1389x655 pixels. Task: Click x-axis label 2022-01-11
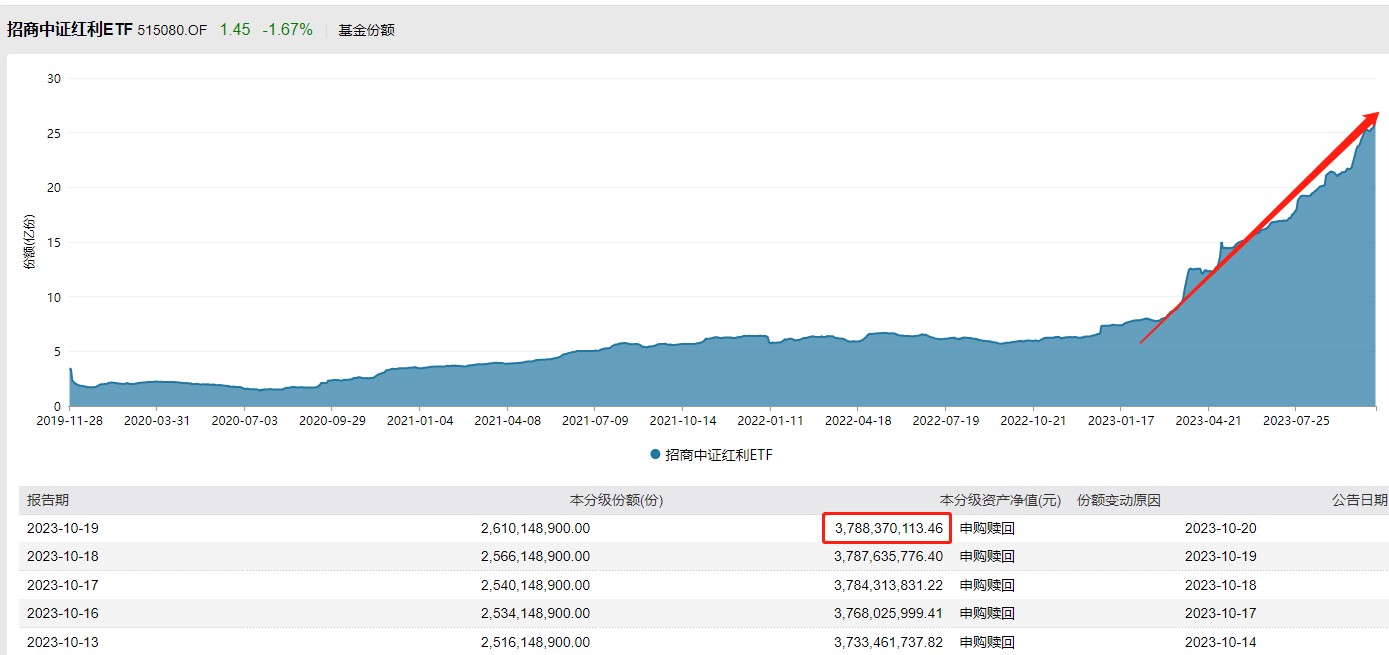(770, 421)
